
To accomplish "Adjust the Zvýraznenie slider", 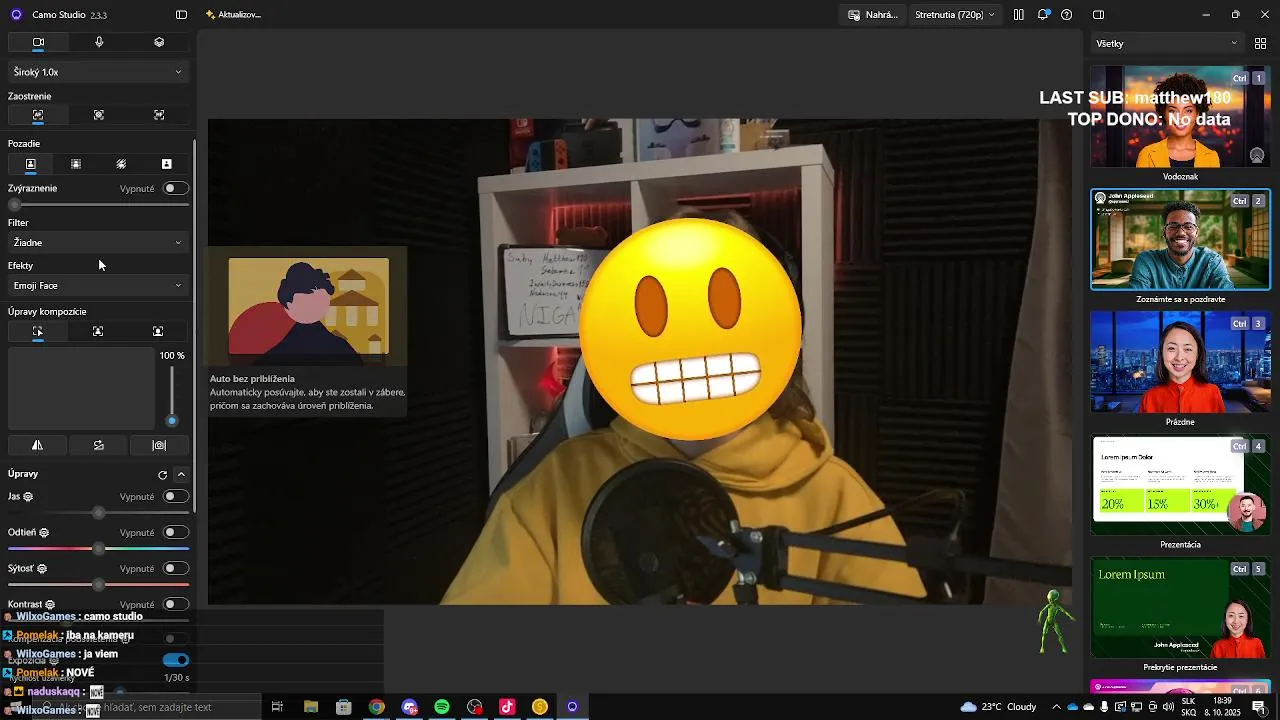I will coord(98,205).
